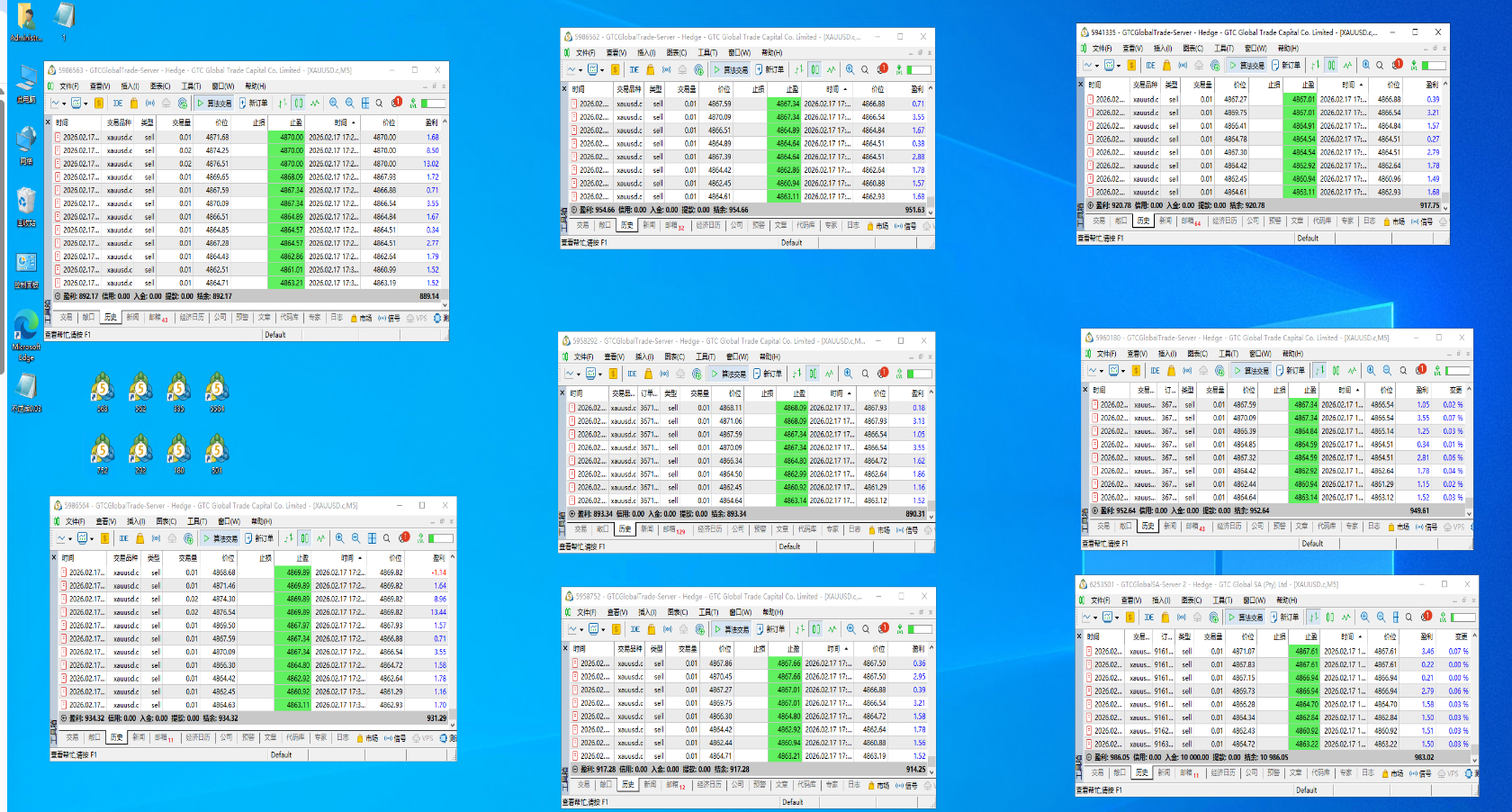Screen dimensions: 1512x812
Task: Click the search icon in window 5986563
Action: coord(380,104)
